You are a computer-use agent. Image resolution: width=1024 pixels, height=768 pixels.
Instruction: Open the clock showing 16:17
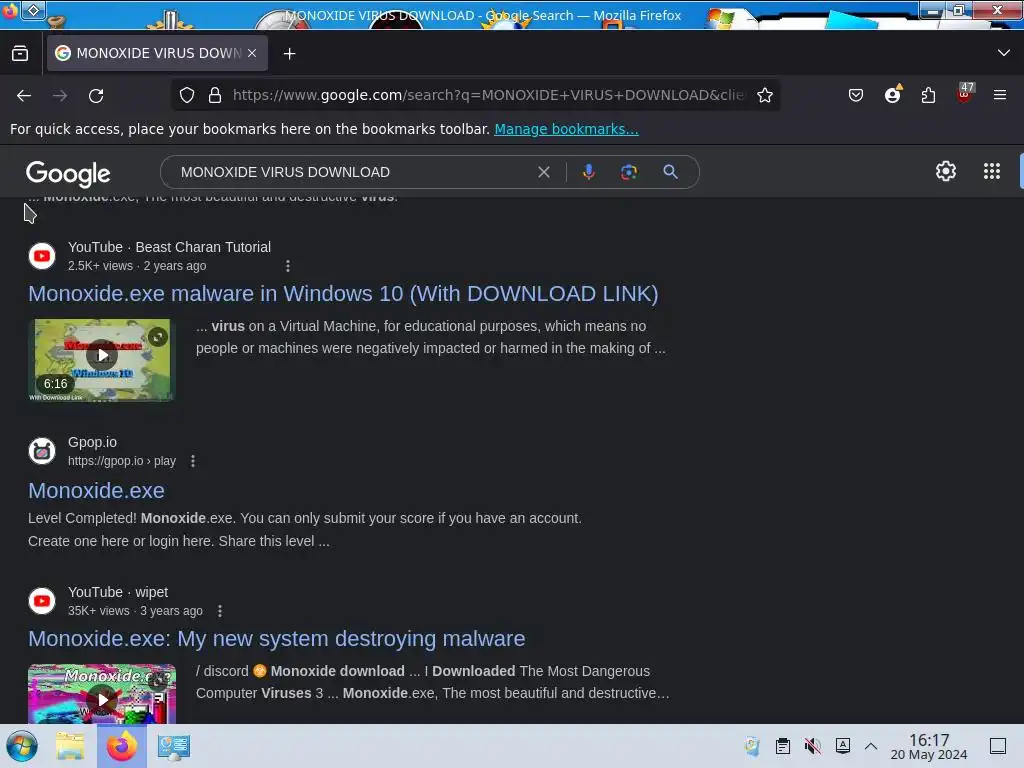coord(929,746)
